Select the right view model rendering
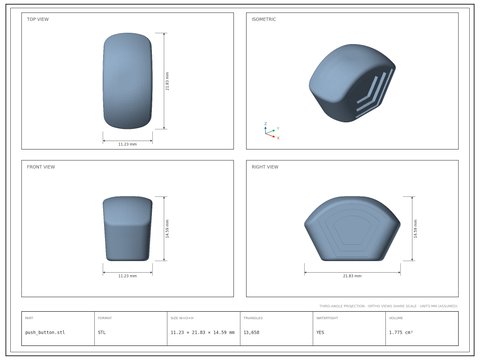This screenshot has width=480, height=360. tap(352, 228)
